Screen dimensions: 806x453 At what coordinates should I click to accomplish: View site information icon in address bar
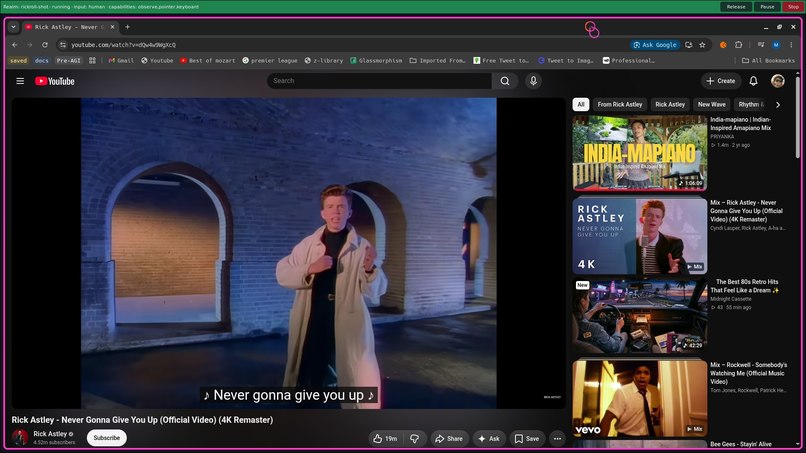click(63, 45)
